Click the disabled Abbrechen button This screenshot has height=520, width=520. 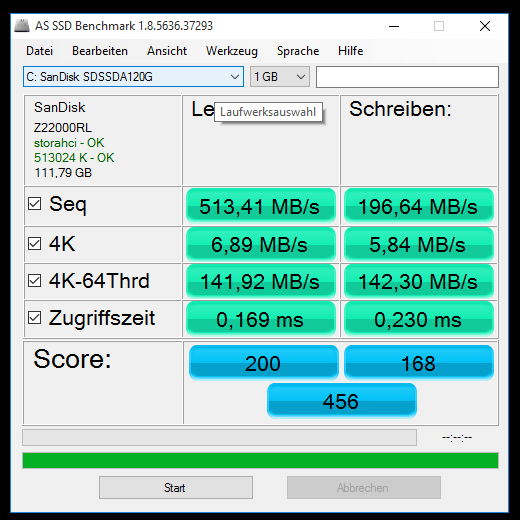pos(364,488)
